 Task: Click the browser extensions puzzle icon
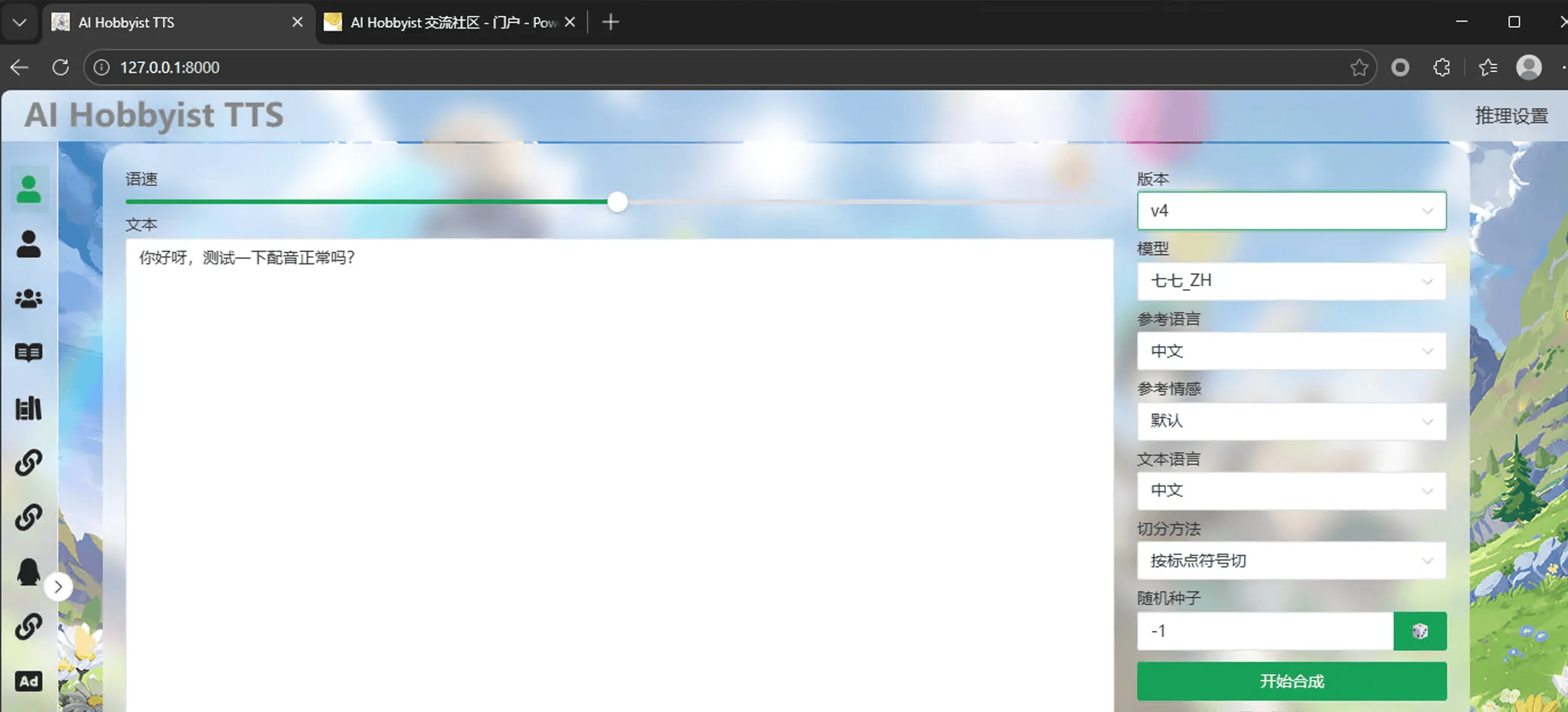tap(1442, 67)
